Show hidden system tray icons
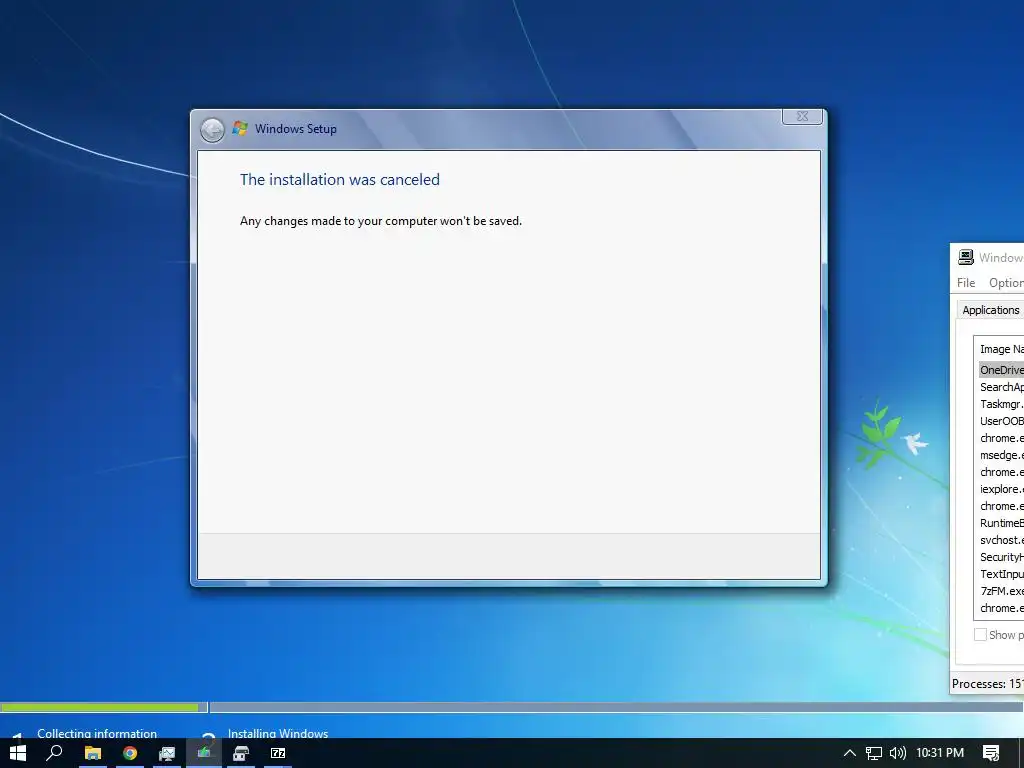1024x768 pixels. [850, 753]
